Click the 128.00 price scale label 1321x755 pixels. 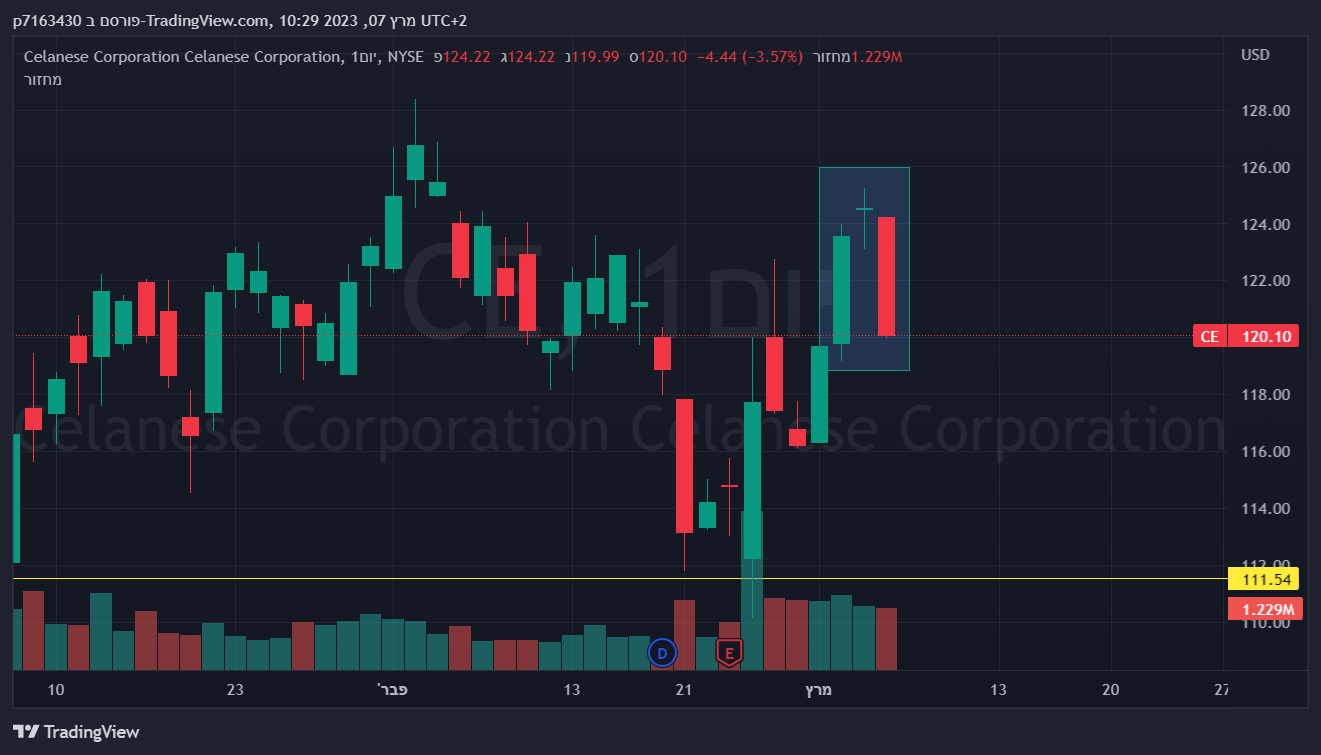pyautogui.click(x=1265, y=110)
